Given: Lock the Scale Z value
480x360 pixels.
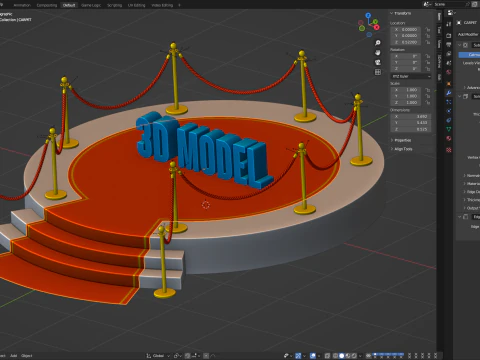Looking at the screenshot, I should click(x=427, y=102).
